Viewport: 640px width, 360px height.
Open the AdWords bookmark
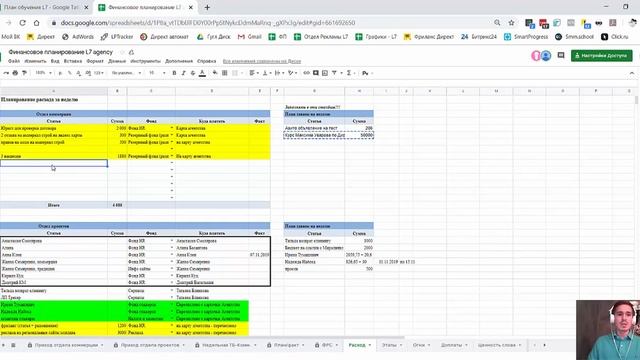(x=78, y=37)
